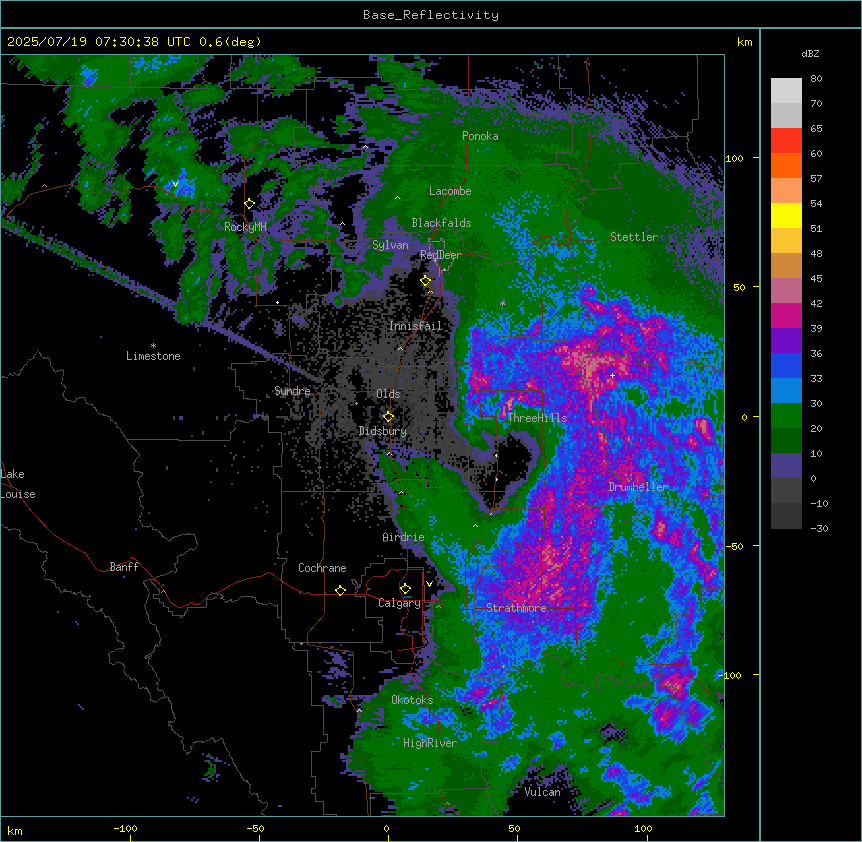Click the -30 value on the dBZ scale
The height and width of the screenshot is (842, 862).
coord(819,529)
